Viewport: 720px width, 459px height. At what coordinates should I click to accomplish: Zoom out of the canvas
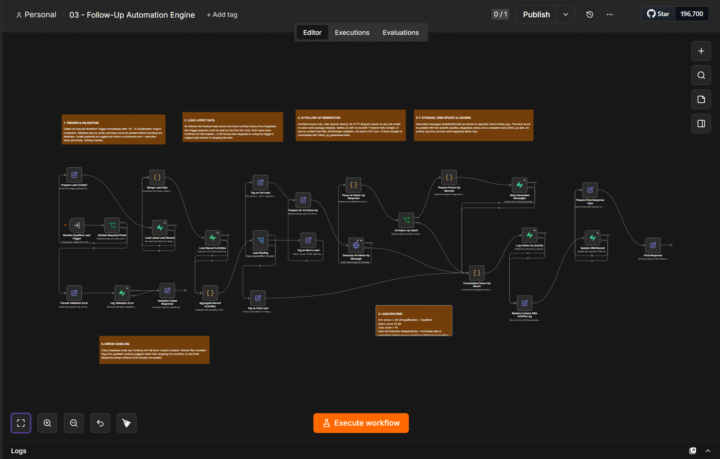coord(73,423)
